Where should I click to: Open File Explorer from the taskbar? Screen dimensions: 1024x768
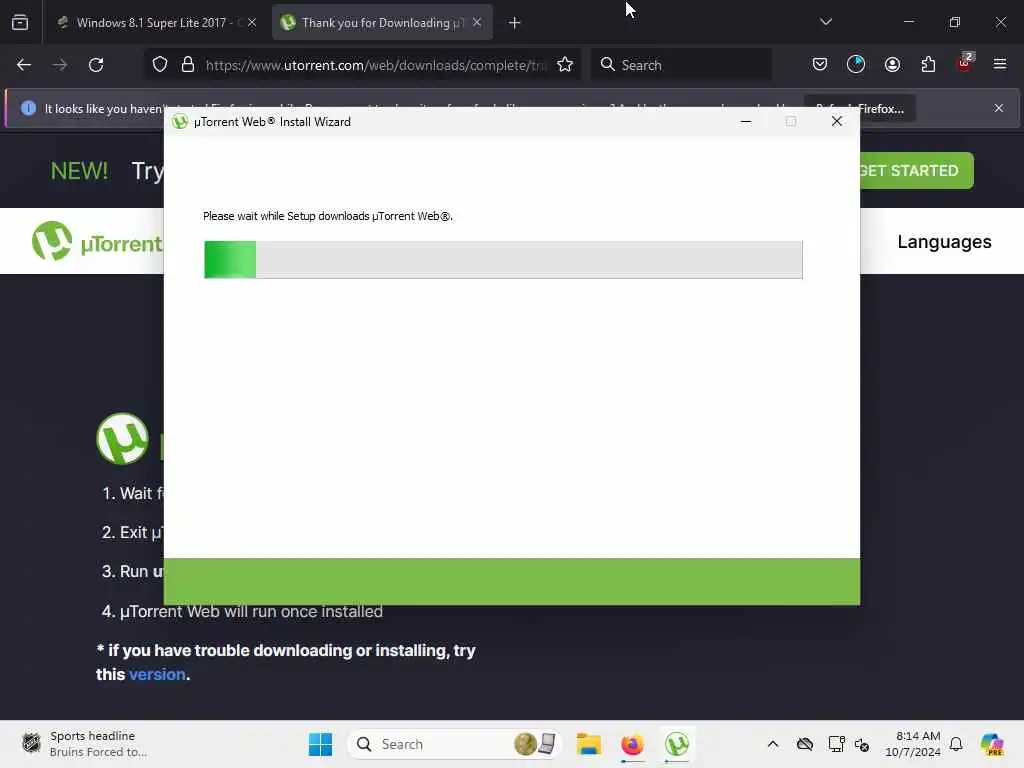tap(588, 744)
